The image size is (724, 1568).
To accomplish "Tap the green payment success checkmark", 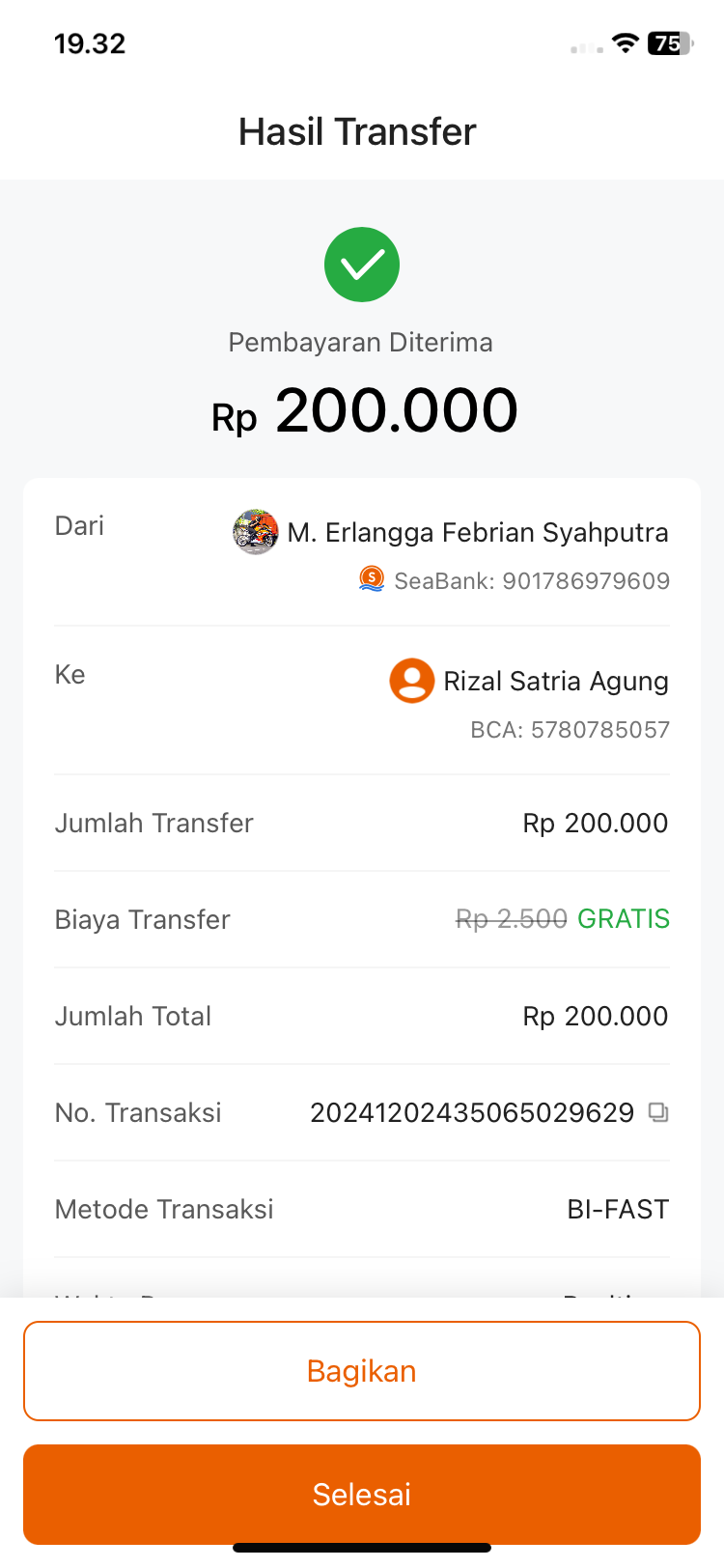I will pyautogui.click(x=362, y=265).
